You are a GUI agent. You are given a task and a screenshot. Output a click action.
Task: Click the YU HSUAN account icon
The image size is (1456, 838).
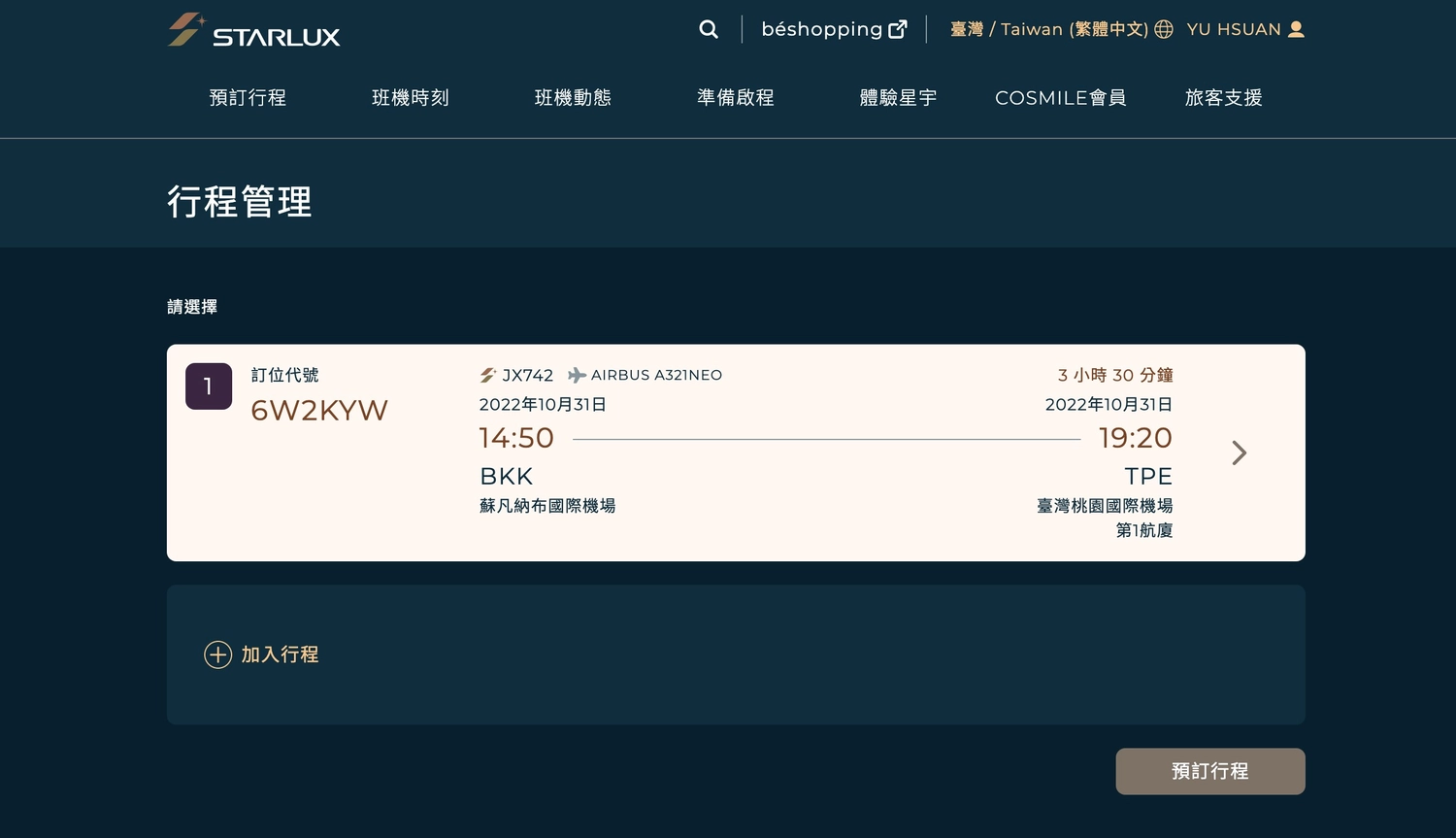pyautogui.click(x=1296, y=29)
